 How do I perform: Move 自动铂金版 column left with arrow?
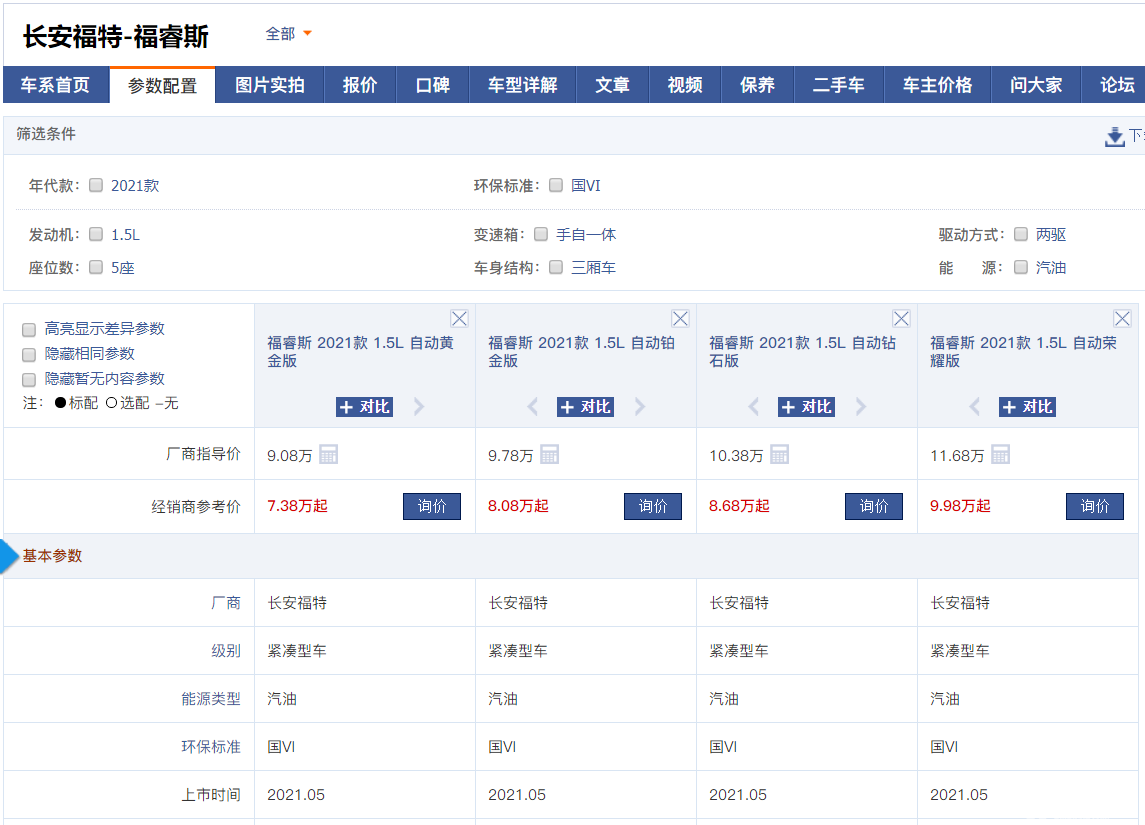(x=532, y=407)
